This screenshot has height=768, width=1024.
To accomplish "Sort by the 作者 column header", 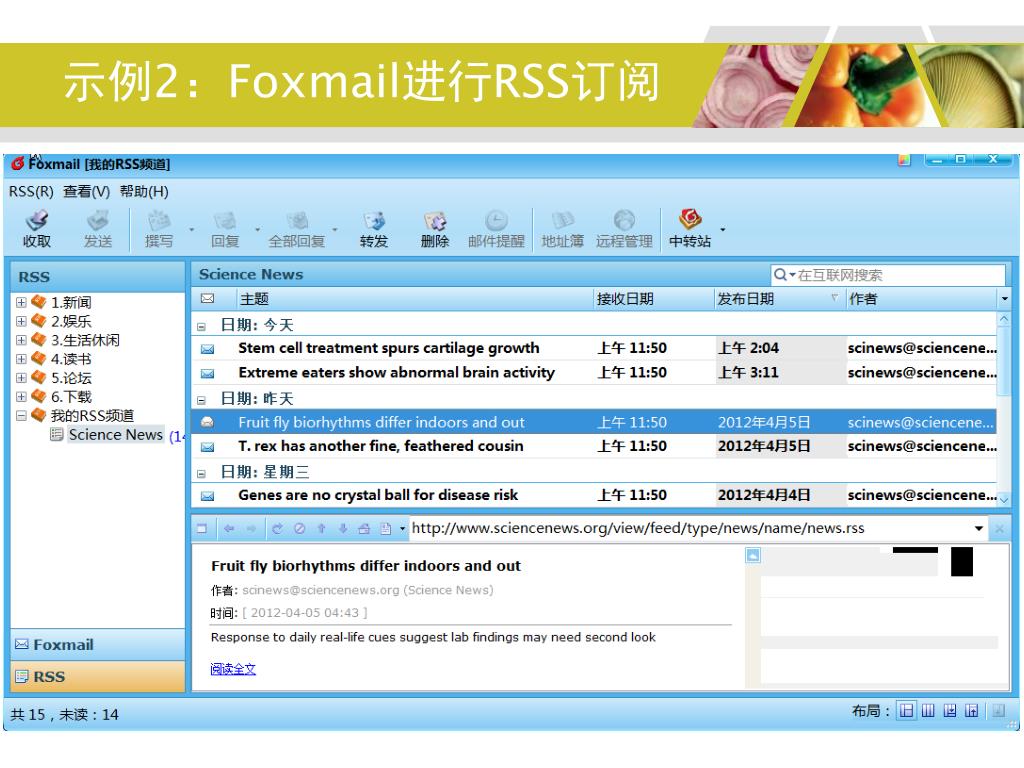I will pos(921,299).
